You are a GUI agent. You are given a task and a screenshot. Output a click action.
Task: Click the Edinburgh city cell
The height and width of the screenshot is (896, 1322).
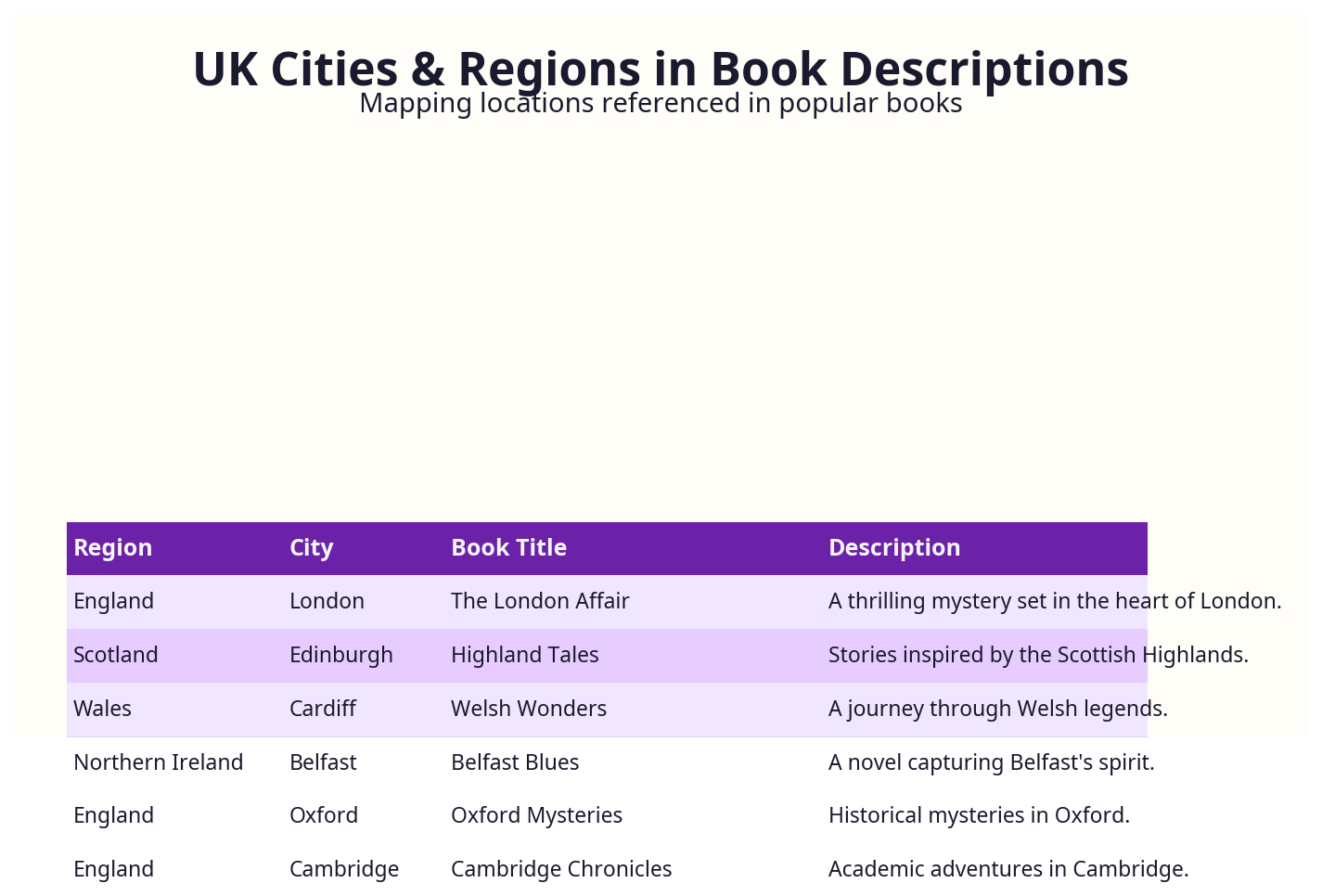(340, 655)
